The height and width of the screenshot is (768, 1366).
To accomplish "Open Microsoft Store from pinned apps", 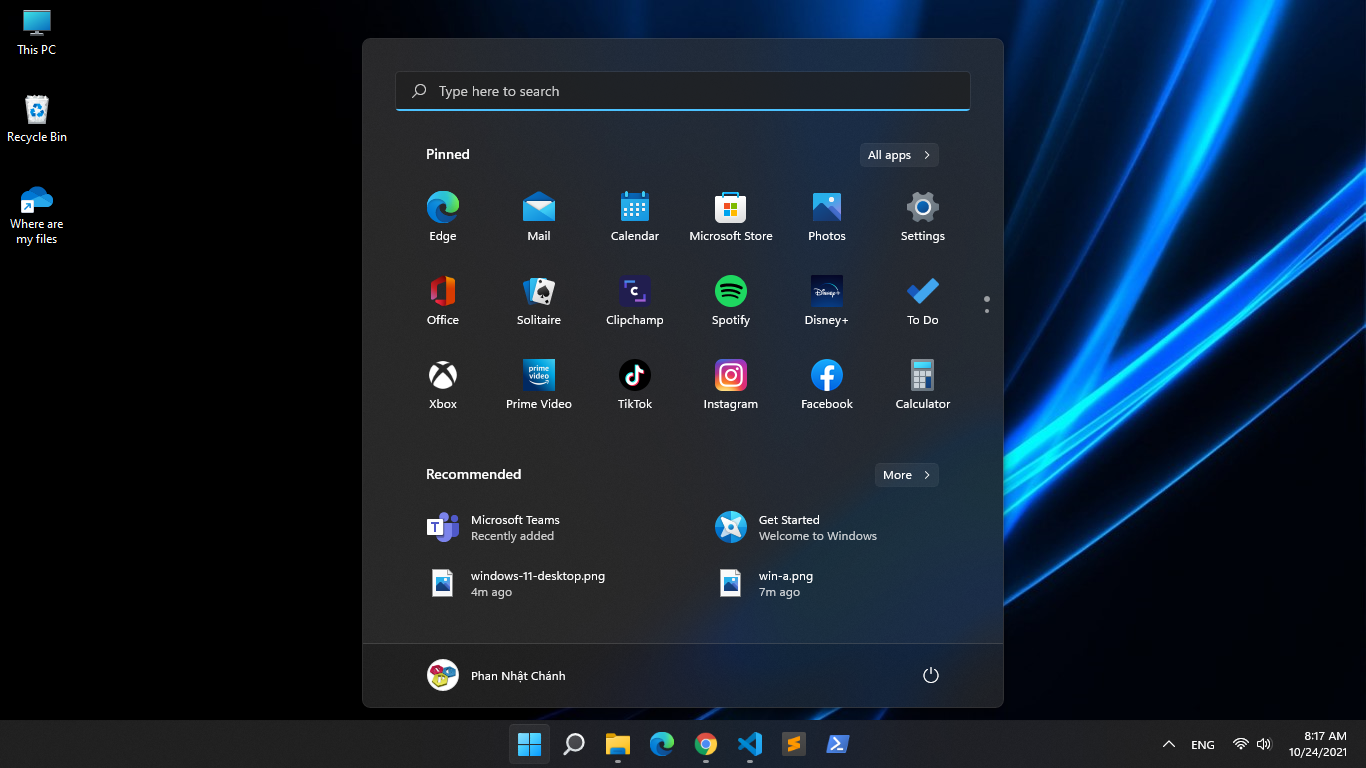I will click(731, 217).
